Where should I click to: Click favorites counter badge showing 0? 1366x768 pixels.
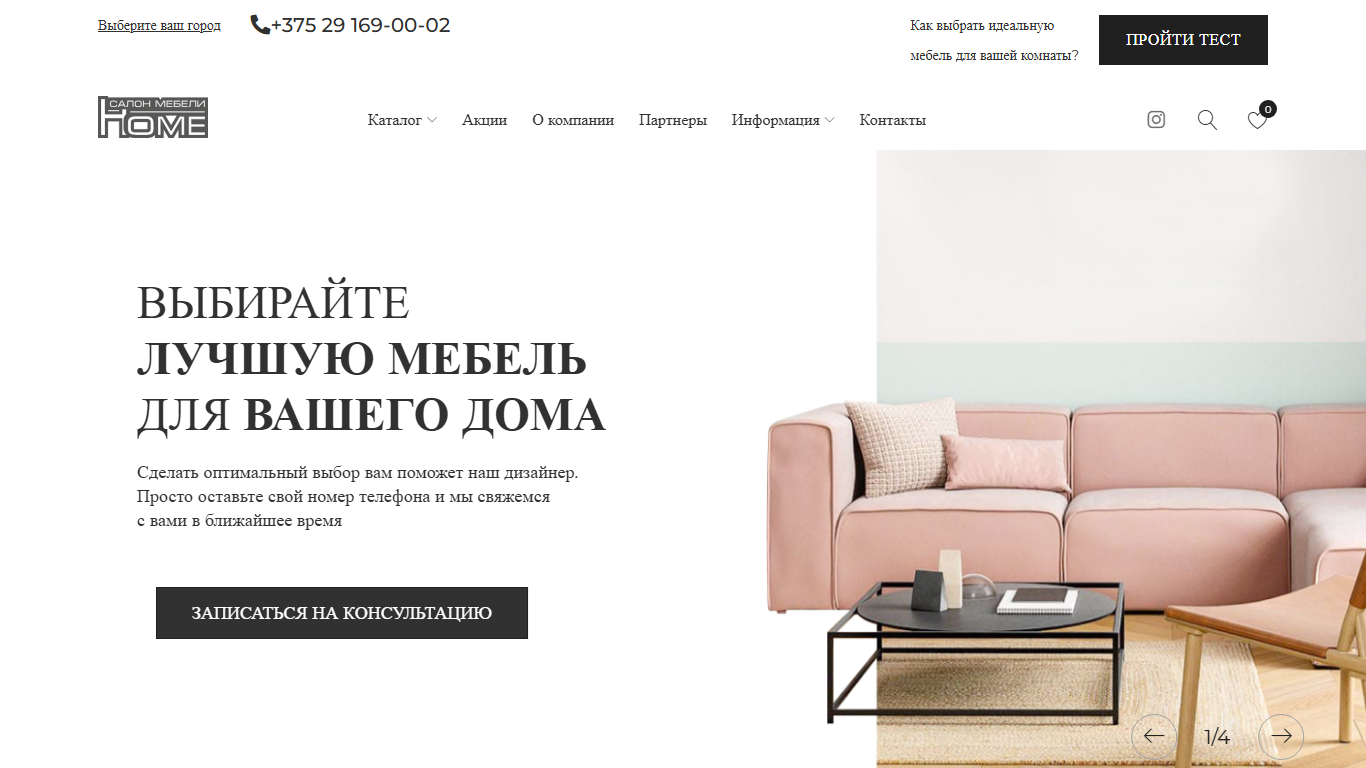click(1268, 109)
